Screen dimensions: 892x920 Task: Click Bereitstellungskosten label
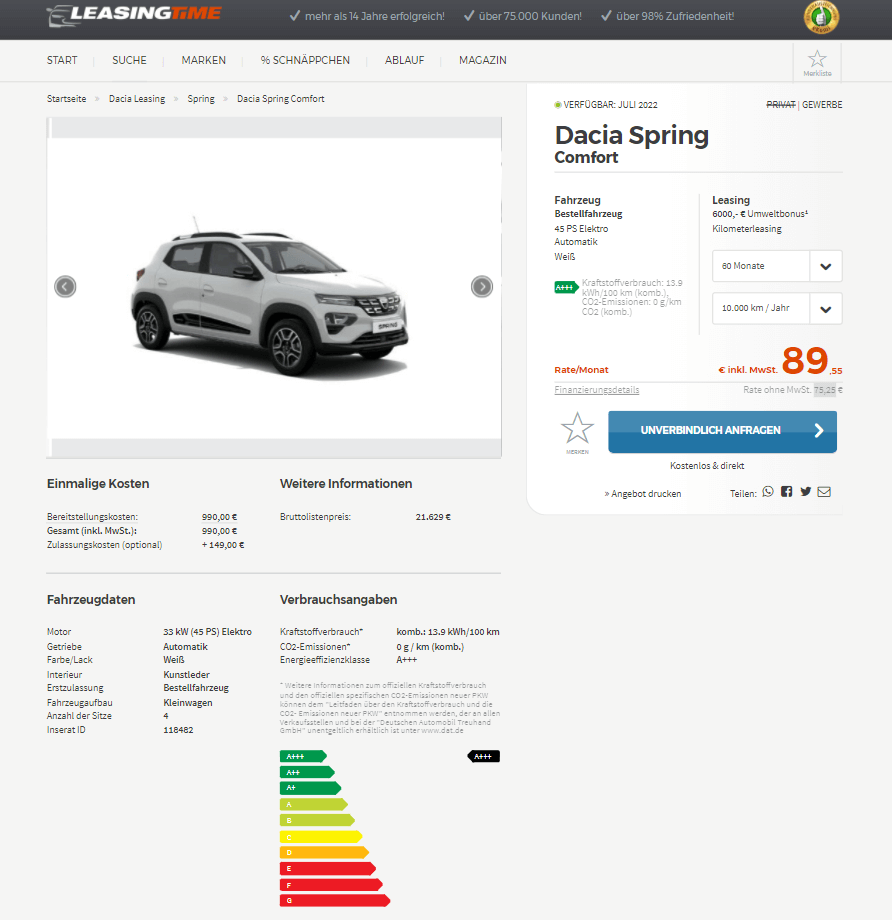[x=92, y=517]
